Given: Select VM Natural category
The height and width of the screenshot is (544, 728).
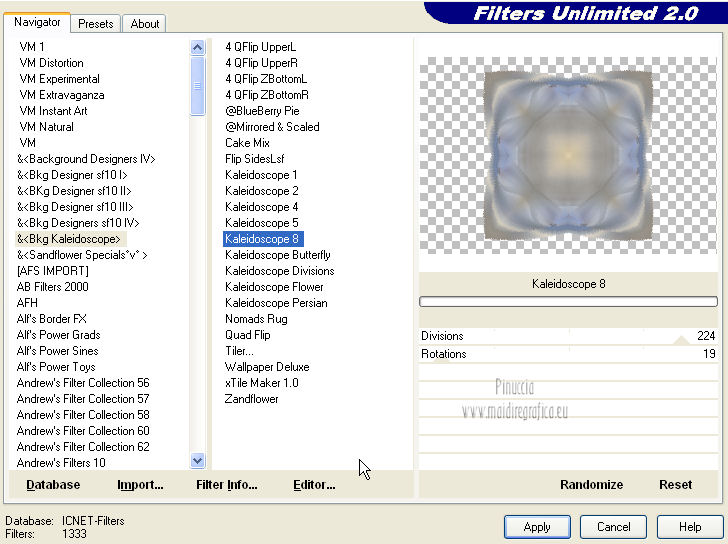Looking at the screenshot, I should point(46,127).
